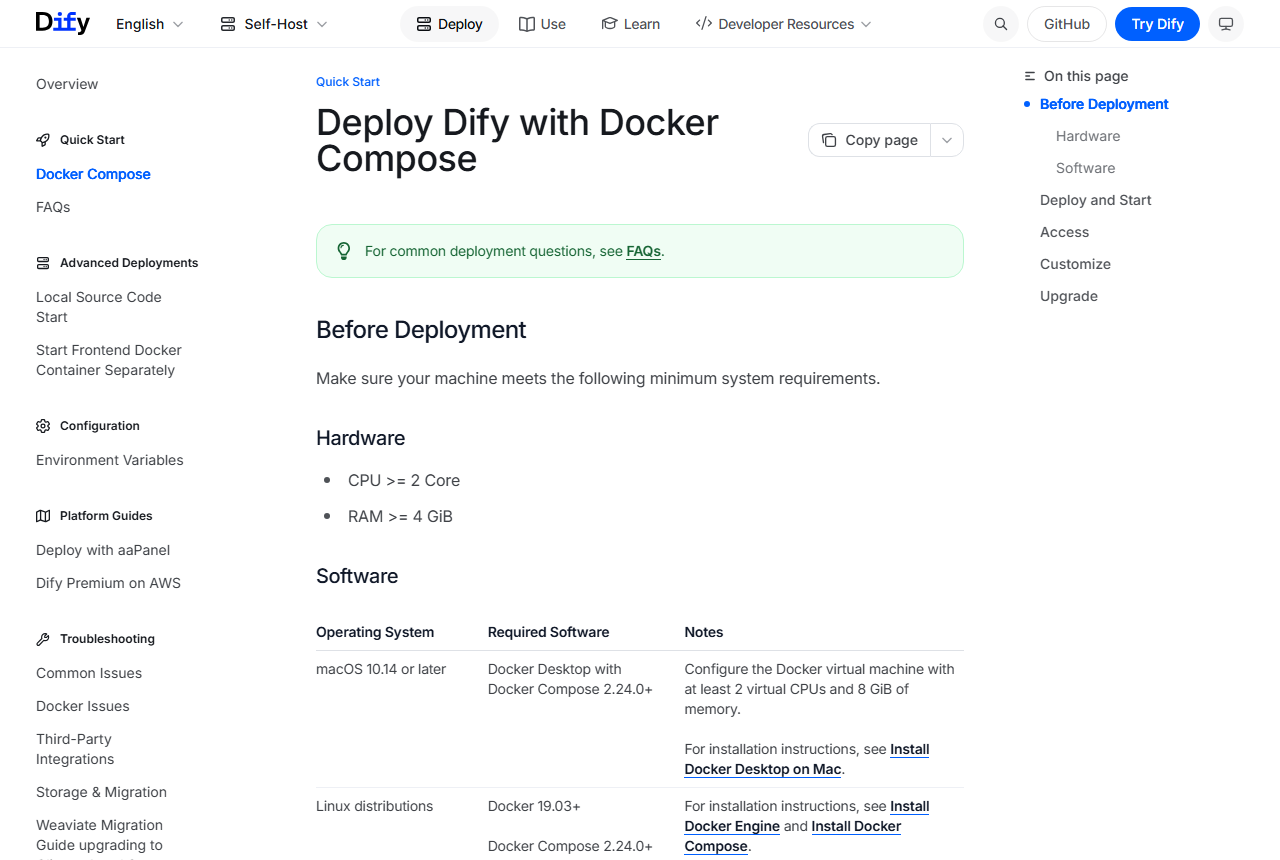
Task: Jump to Customize in page outline
Action: coord(1075,264)
